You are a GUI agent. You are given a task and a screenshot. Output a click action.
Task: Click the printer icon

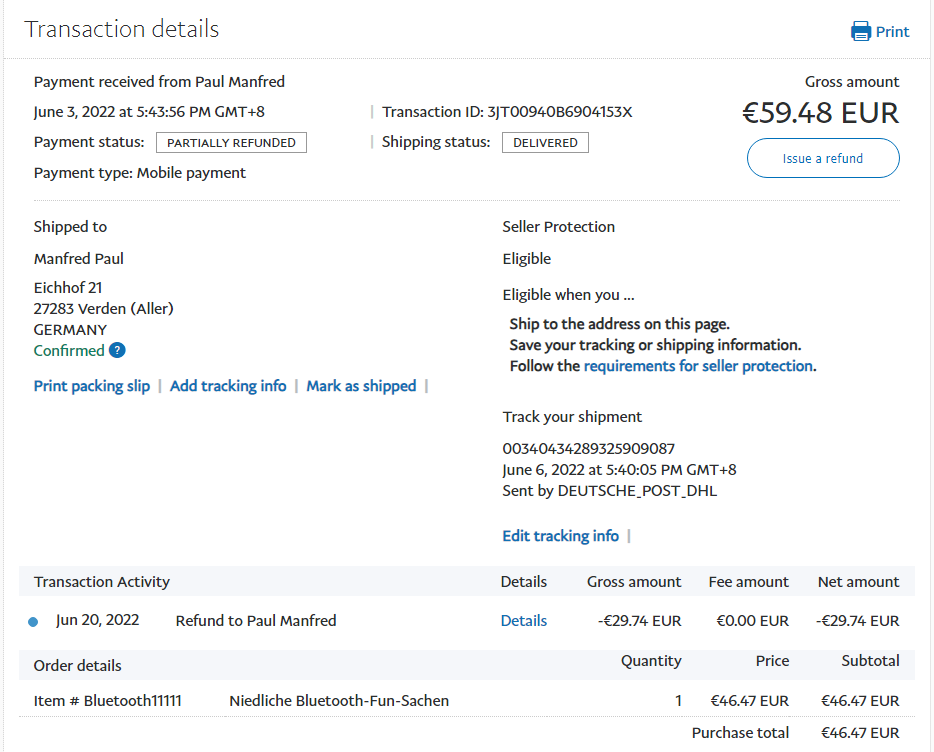tap(860, 31)
